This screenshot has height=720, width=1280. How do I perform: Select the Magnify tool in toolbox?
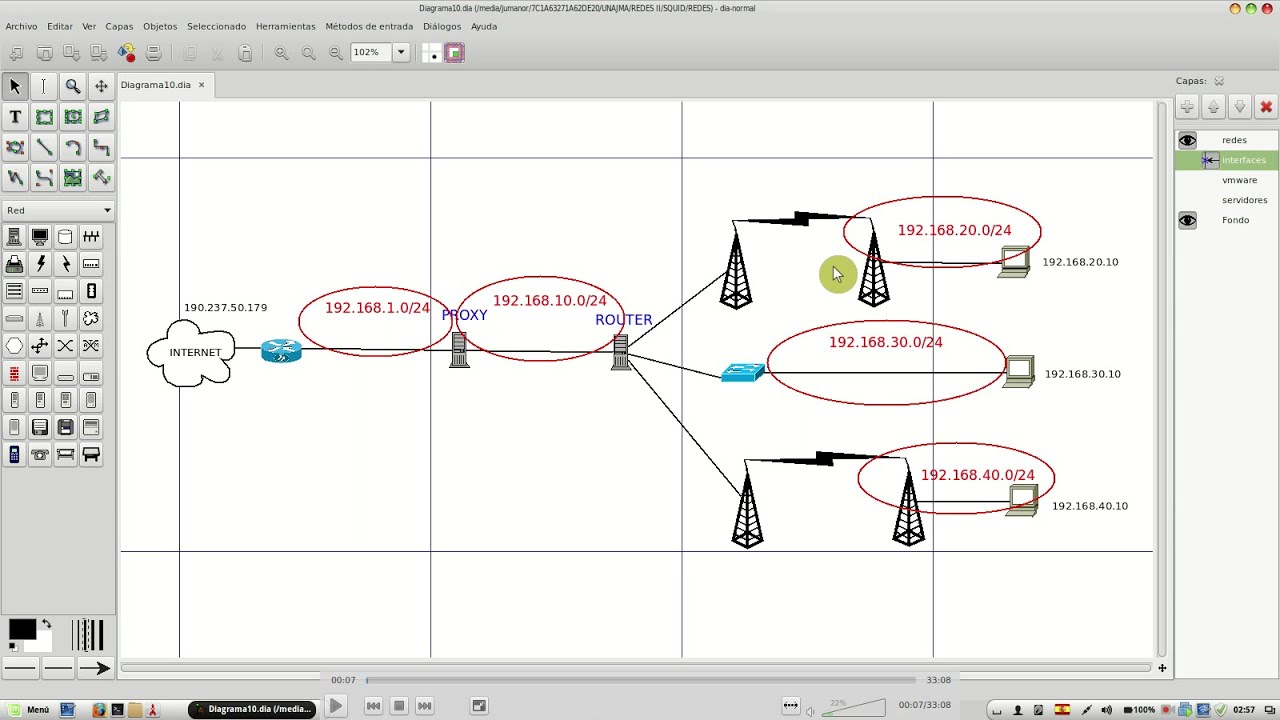click(x=73, y=86)
